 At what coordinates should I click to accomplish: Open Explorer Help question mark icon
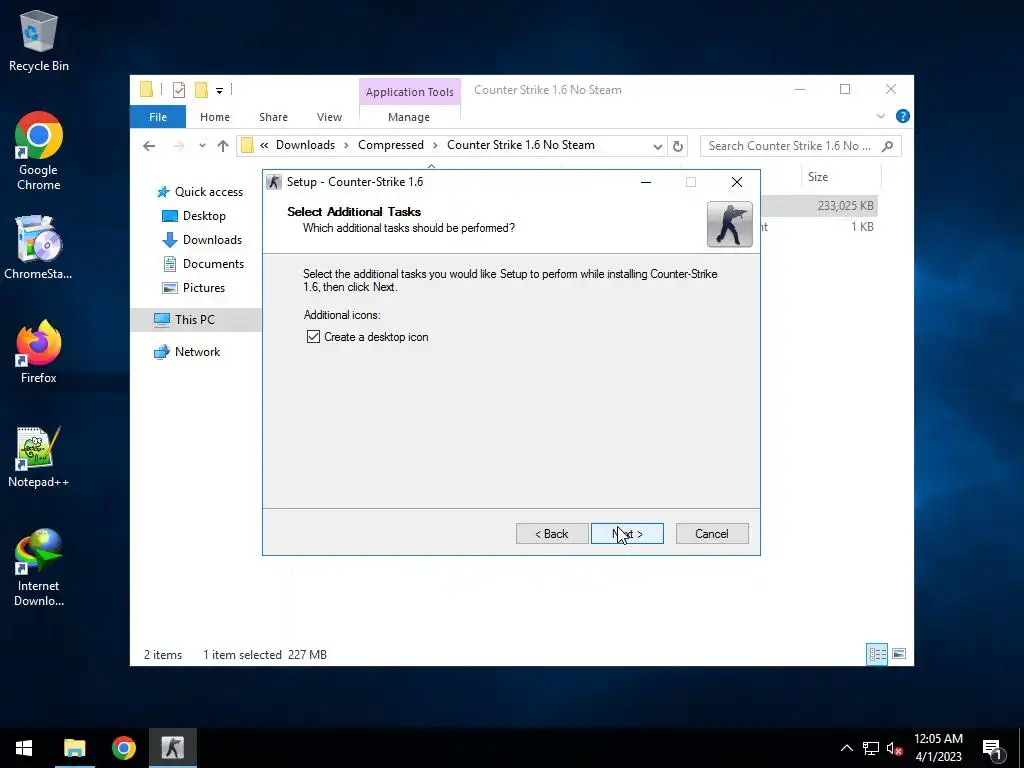pos(903,116)
